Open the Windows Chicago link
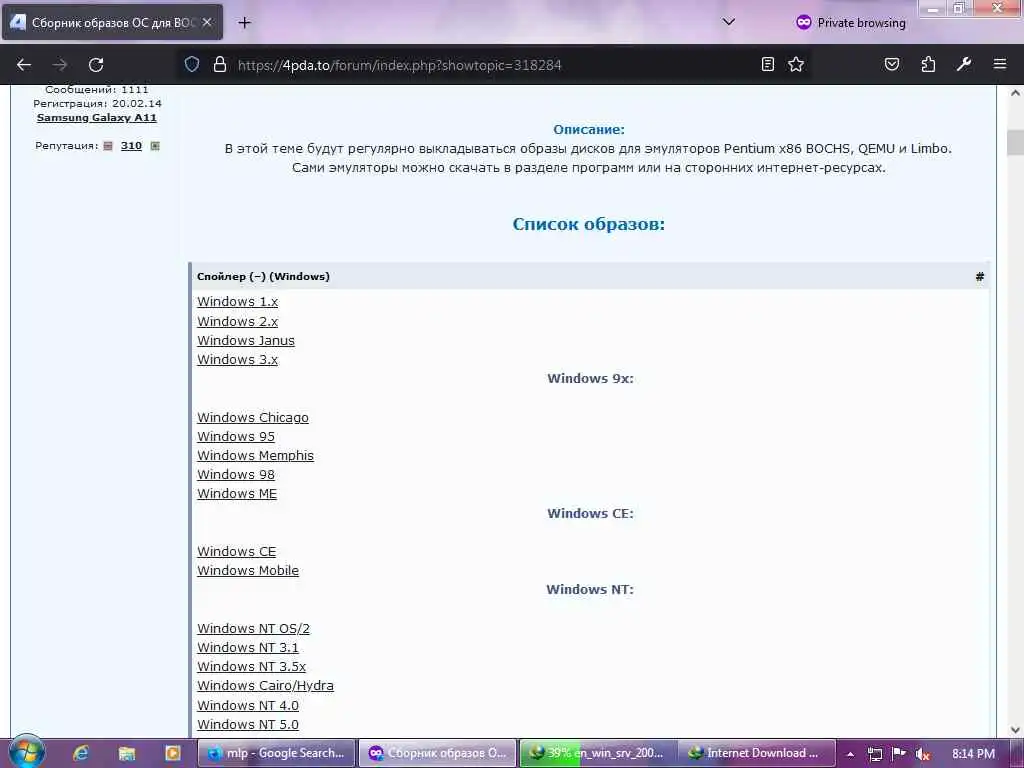The image size is (1024, 768). pyautogui.click(x=253, y=417)
